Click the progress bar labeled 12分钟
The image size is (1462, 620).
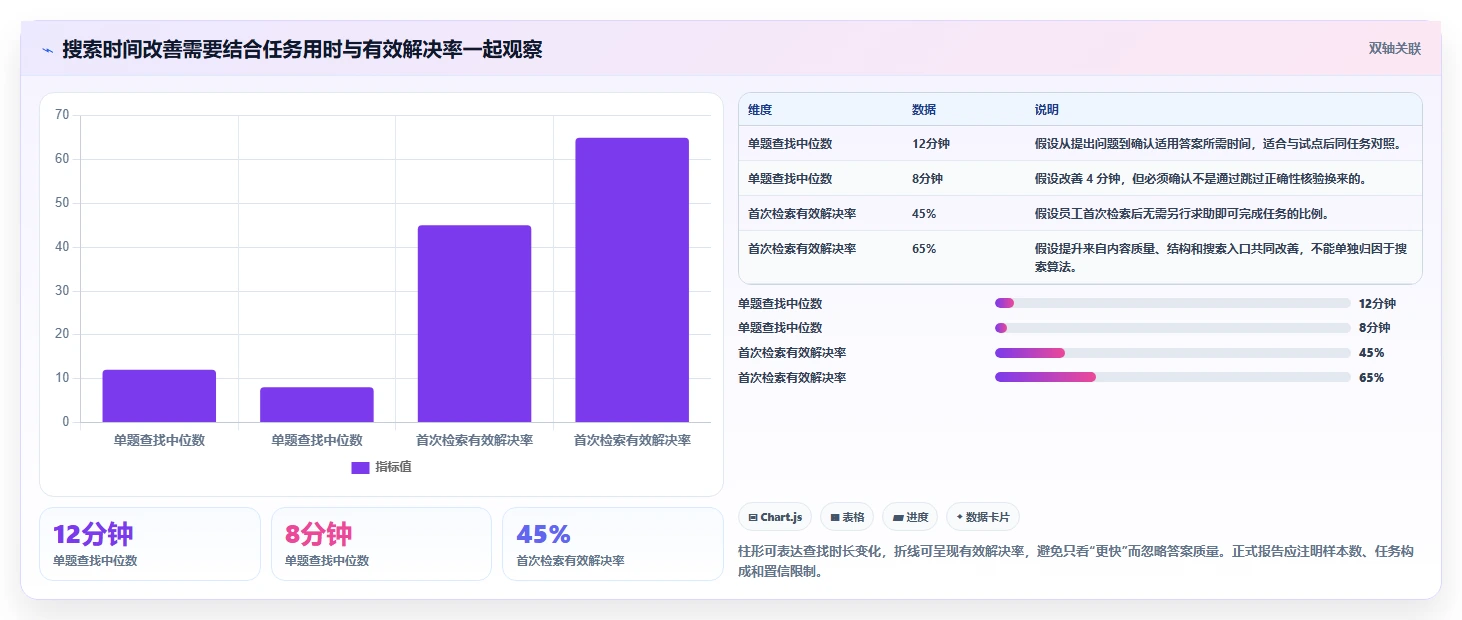click(1172, 303)
